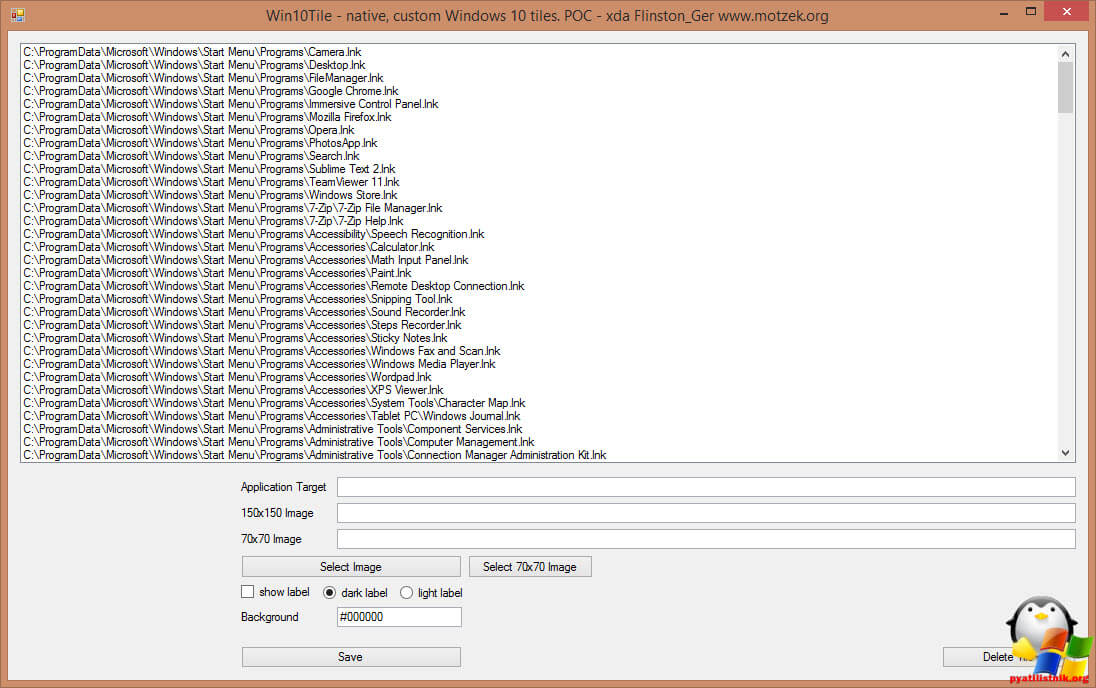Focus the 150x150 Image input field
Viewport: 1096px width, 688px height.
(x=706, y=513)
